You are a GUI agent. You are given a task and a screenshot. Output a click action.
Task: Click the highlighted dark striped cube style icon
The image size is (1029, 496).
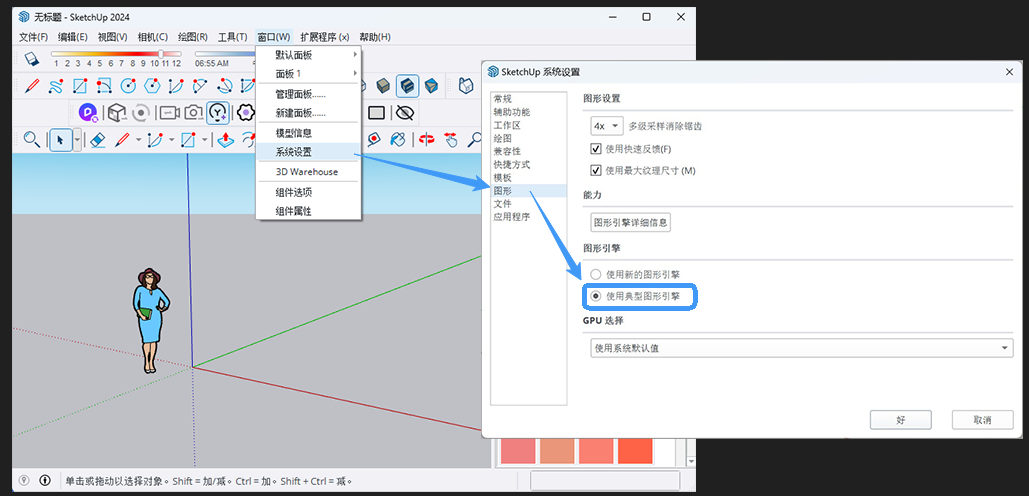[408, 86]
